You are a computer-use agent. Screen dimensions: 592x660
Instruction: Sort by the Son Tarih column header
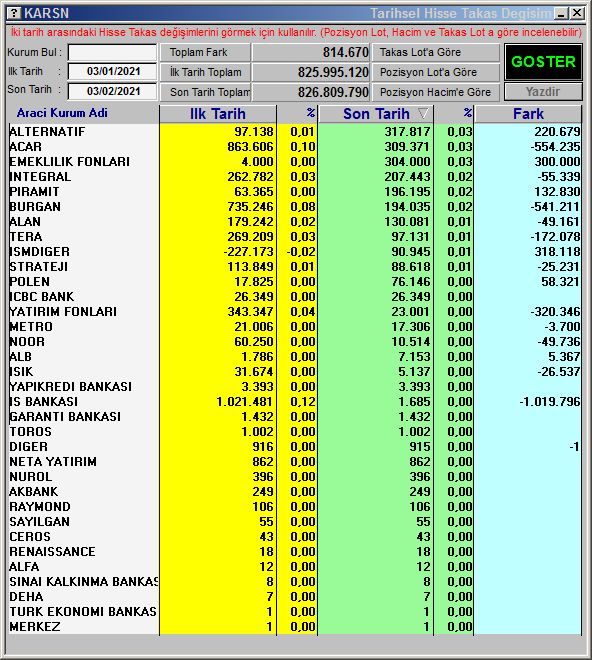click(376, 114)
